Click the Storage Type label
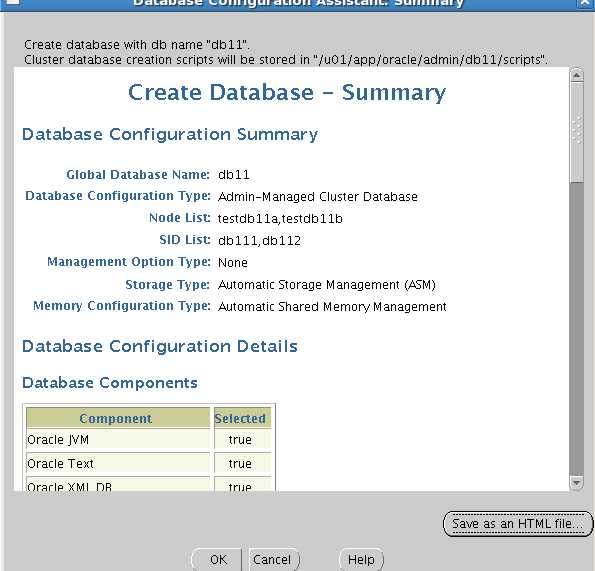The width and height of the screenshot is (595, 571). pyautogui.click(x=167, y=285)
